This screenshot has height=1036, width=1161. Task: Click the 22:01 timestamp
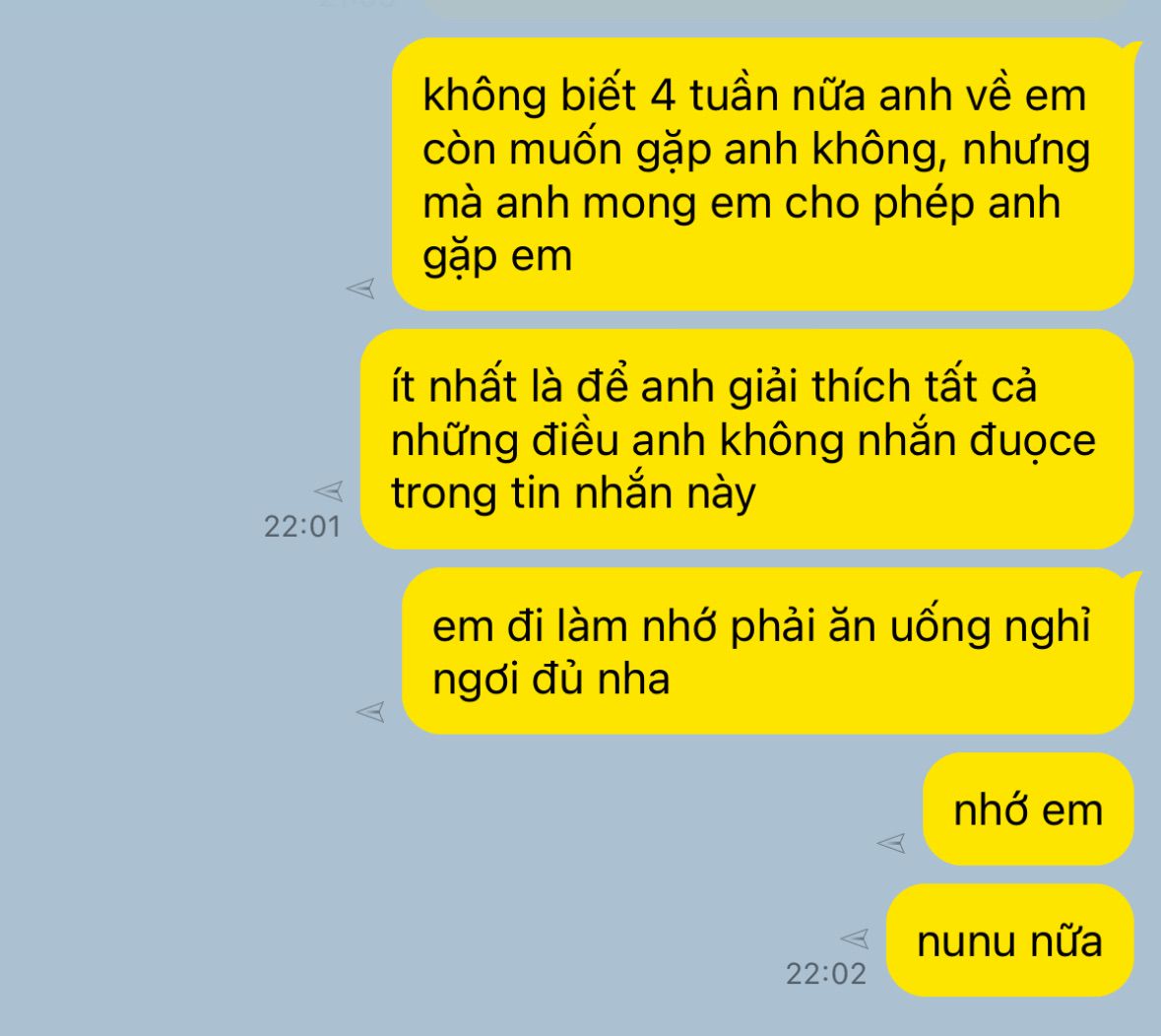(302, 527)
